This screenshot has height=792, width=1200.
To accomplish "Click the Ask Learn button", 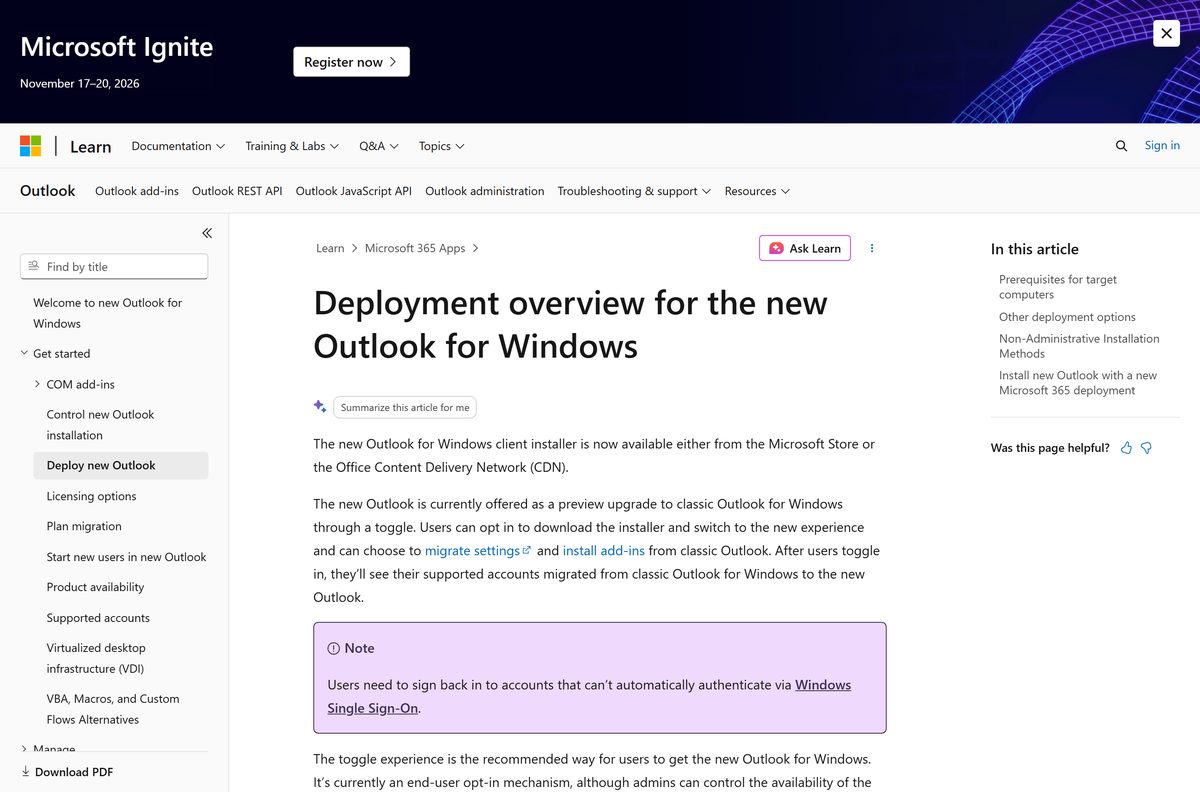I will [805, 248].
